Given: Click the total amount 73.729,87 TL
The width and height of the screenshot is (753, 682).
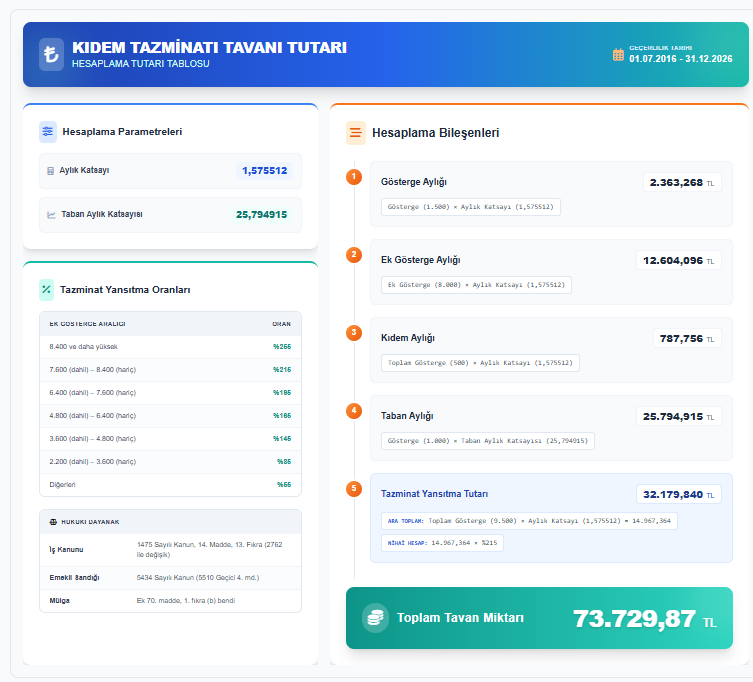Looking at the screenshot, I should (644, 619).
